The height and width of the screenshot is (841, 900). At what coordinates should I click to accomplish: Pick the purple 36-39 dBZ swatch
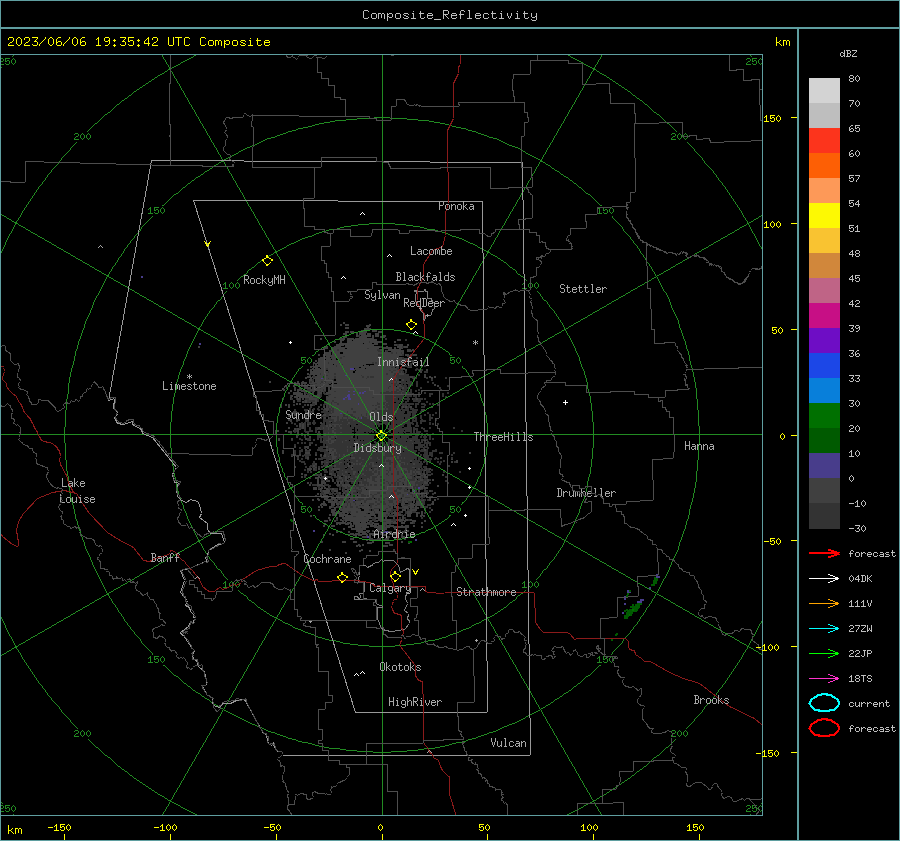click(x=824, y=340)
